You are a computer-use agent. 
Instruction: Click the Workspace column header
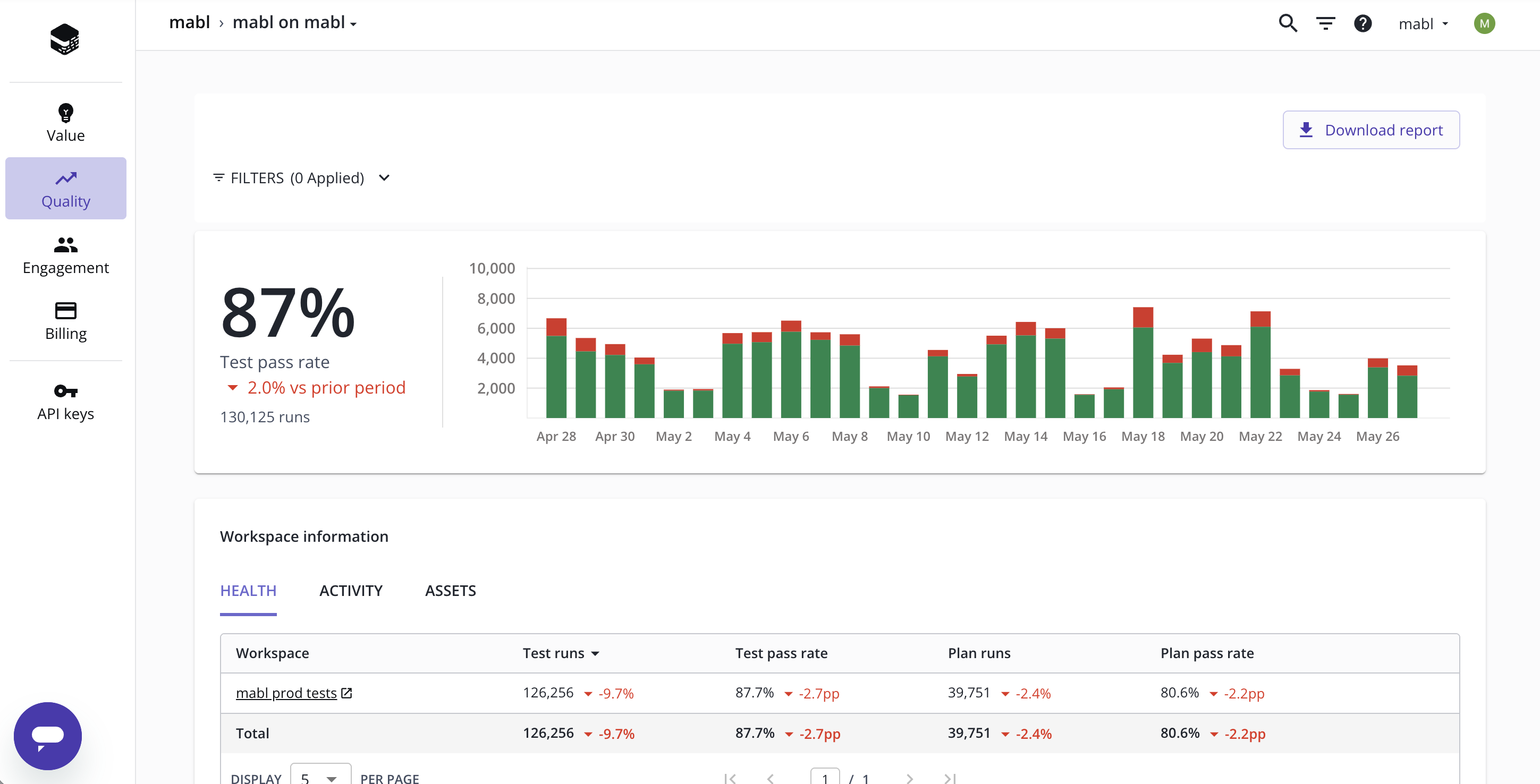point(272,653)
